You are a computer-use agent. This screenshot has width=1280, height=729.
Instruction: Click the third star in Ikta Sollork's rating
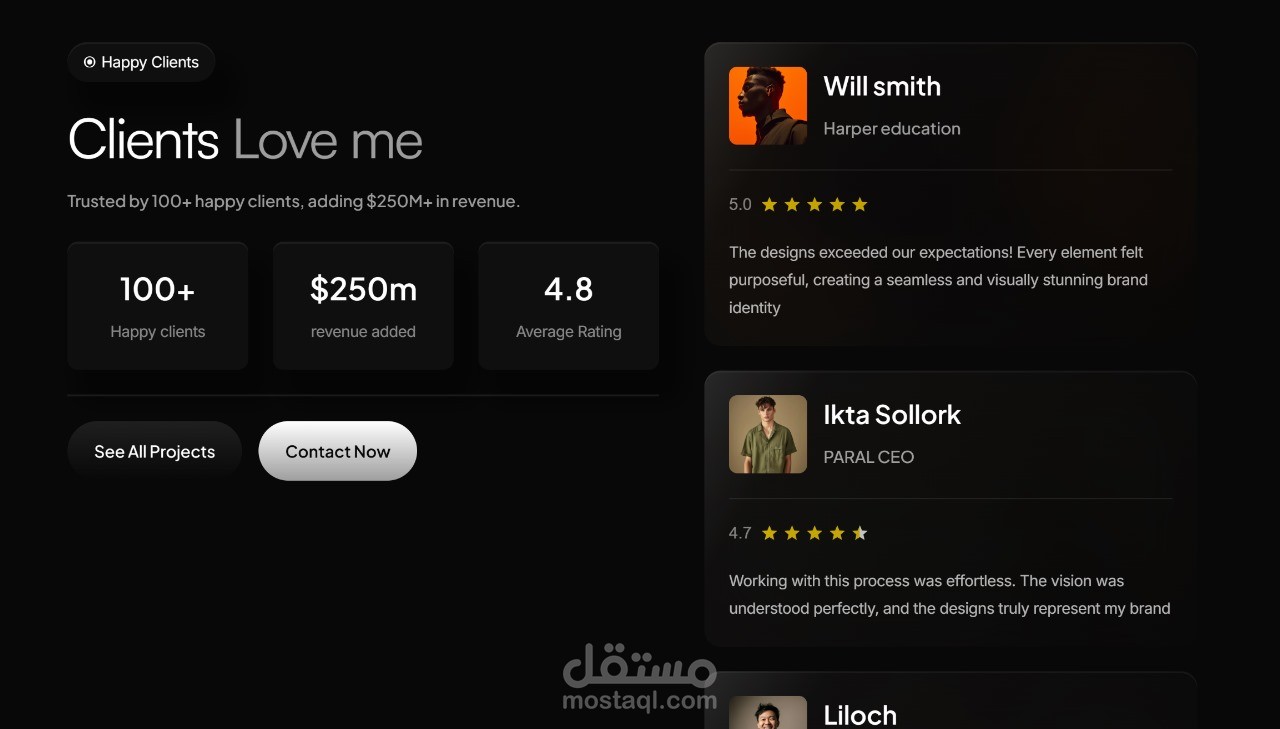coord(814,533)
